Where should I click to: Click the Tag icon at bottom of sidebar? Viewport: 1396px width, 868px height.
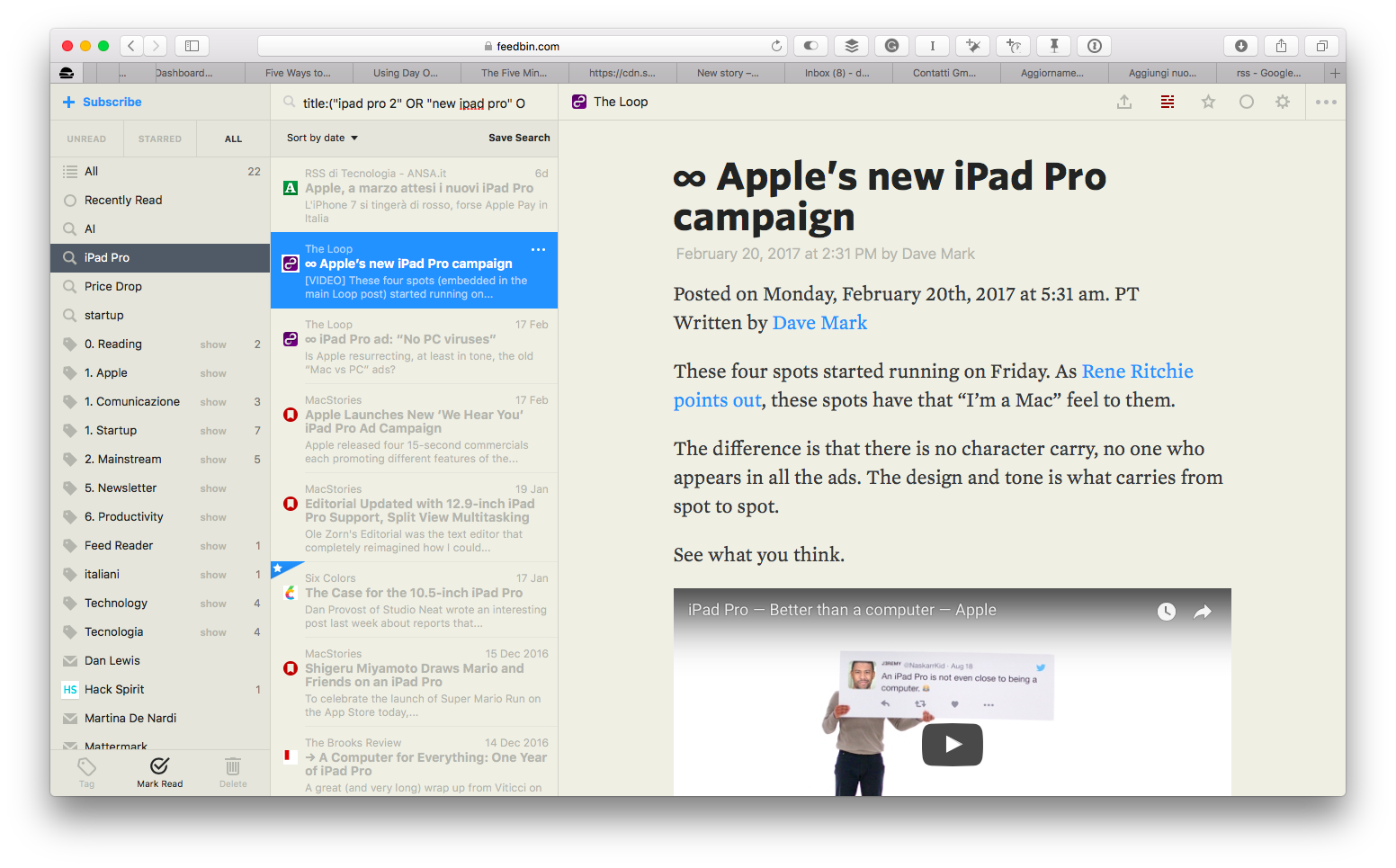[x=86, y=772]
